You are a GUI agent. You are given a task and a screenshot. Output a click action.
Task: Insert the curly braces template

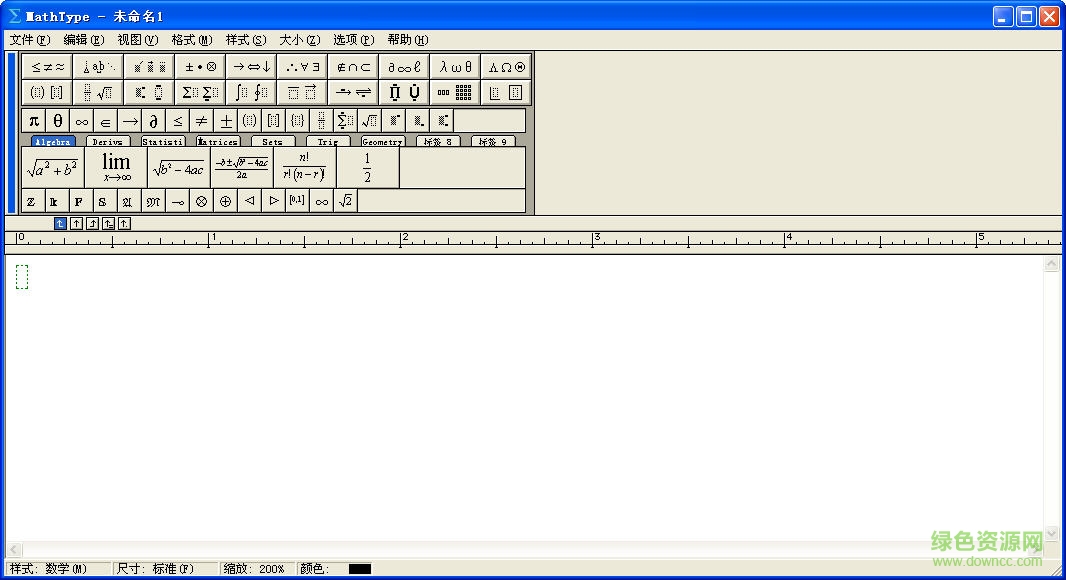pos(297,121)
